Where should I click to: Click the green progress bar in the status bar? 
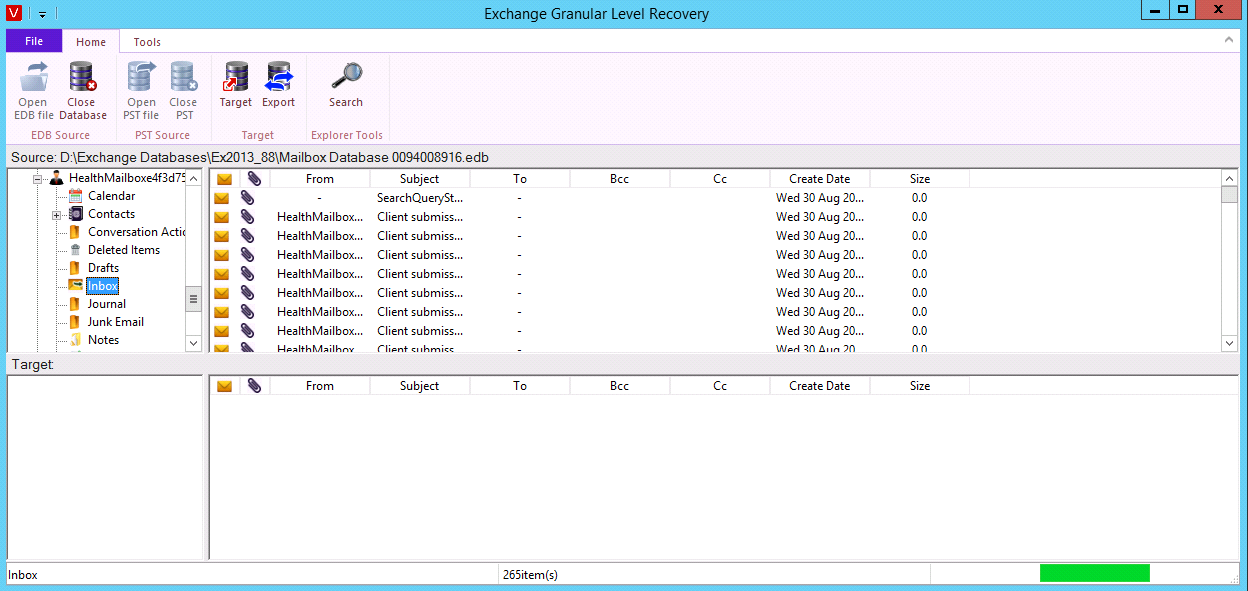click(x=1095, y=573)
